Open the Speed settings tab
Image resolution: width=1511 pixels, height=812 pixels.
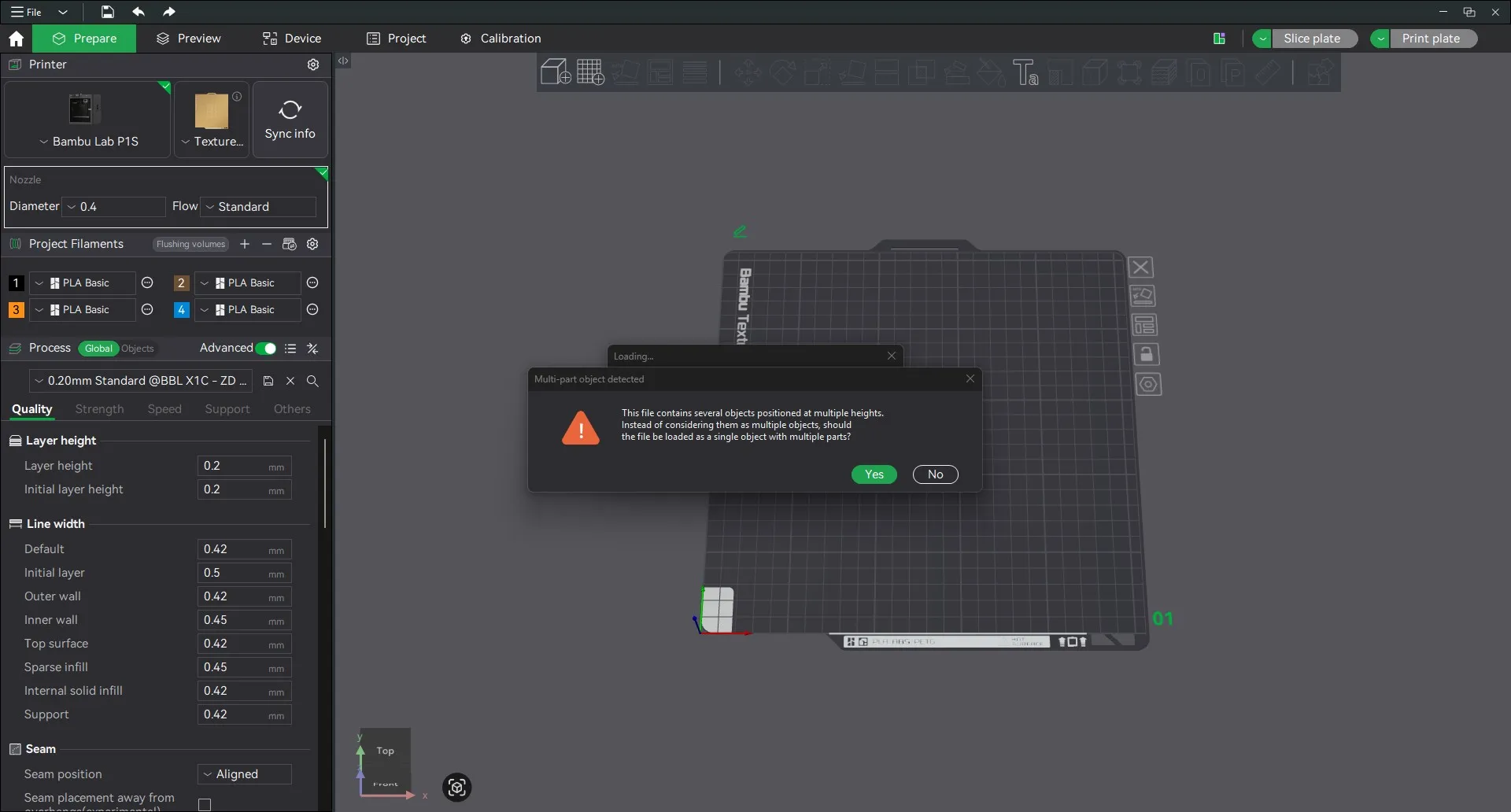coord(164,409)
